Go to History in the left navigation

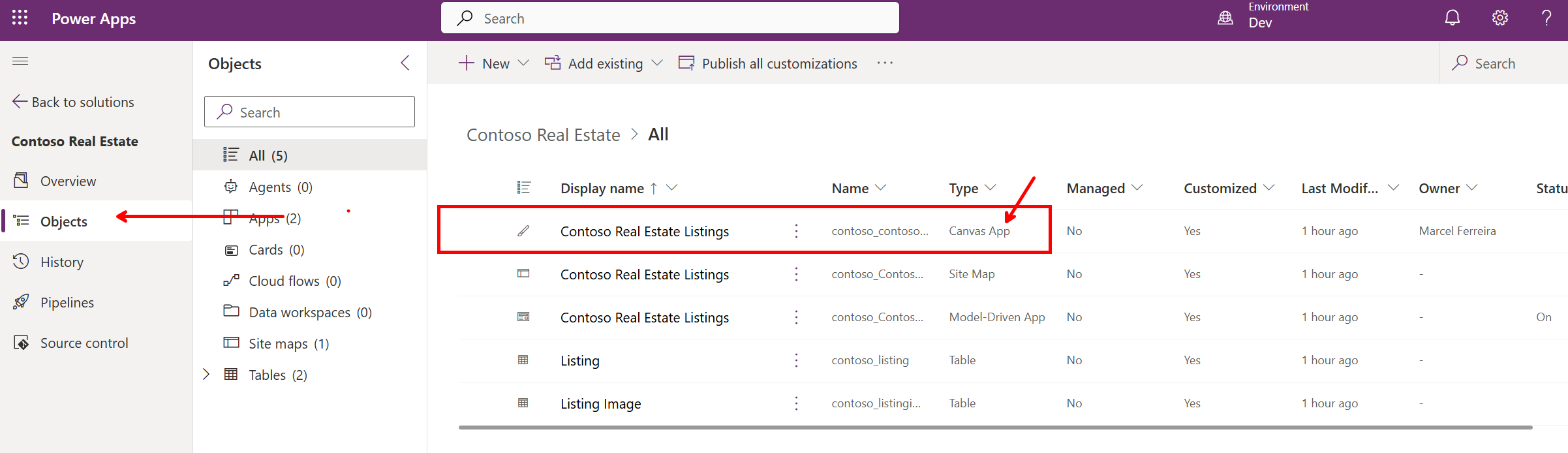(61, 262)
